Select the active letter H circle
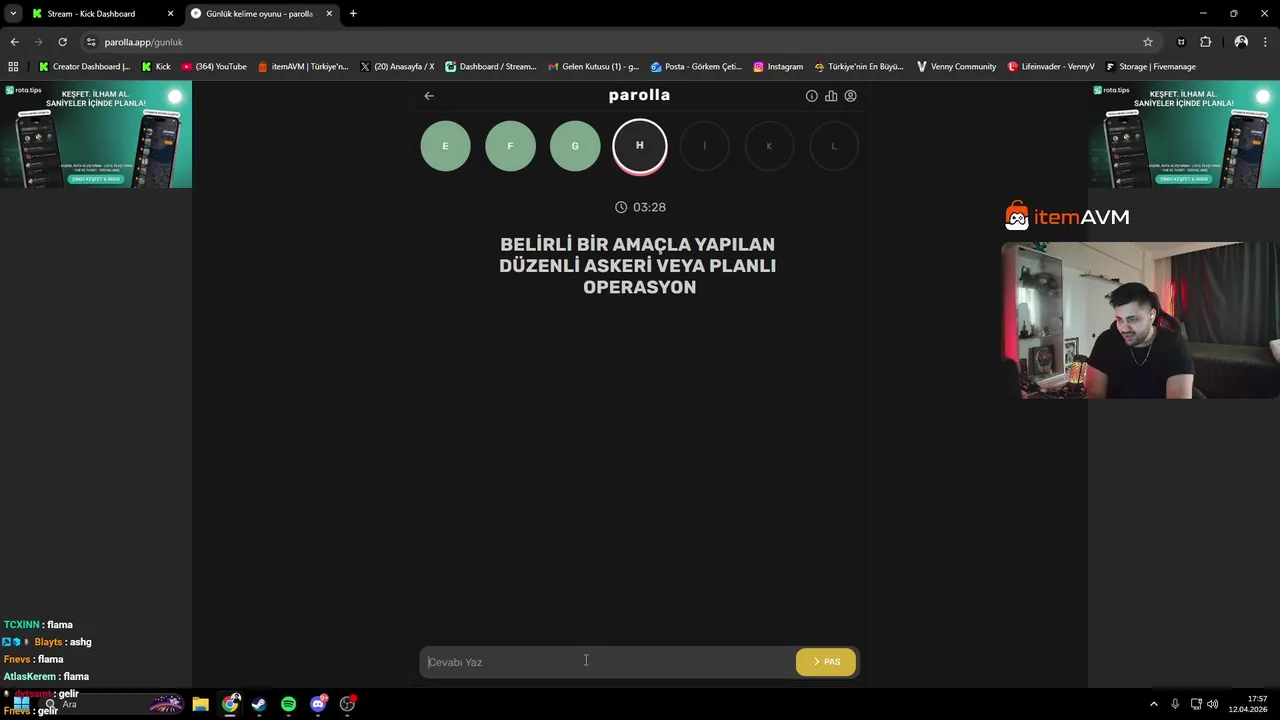Image resolution: width=1280 pixels, height=720 pixels. [640, 146]
